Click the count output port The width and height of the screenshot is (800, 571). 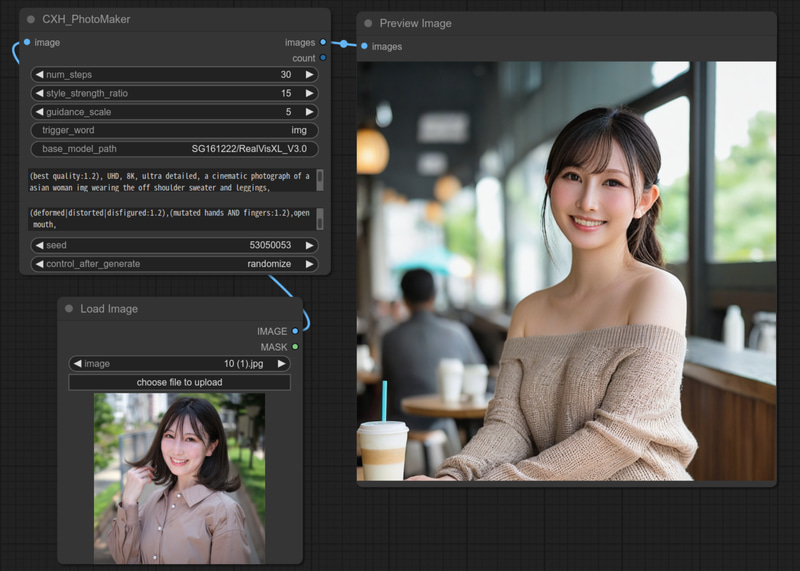[x=323, y=58]
